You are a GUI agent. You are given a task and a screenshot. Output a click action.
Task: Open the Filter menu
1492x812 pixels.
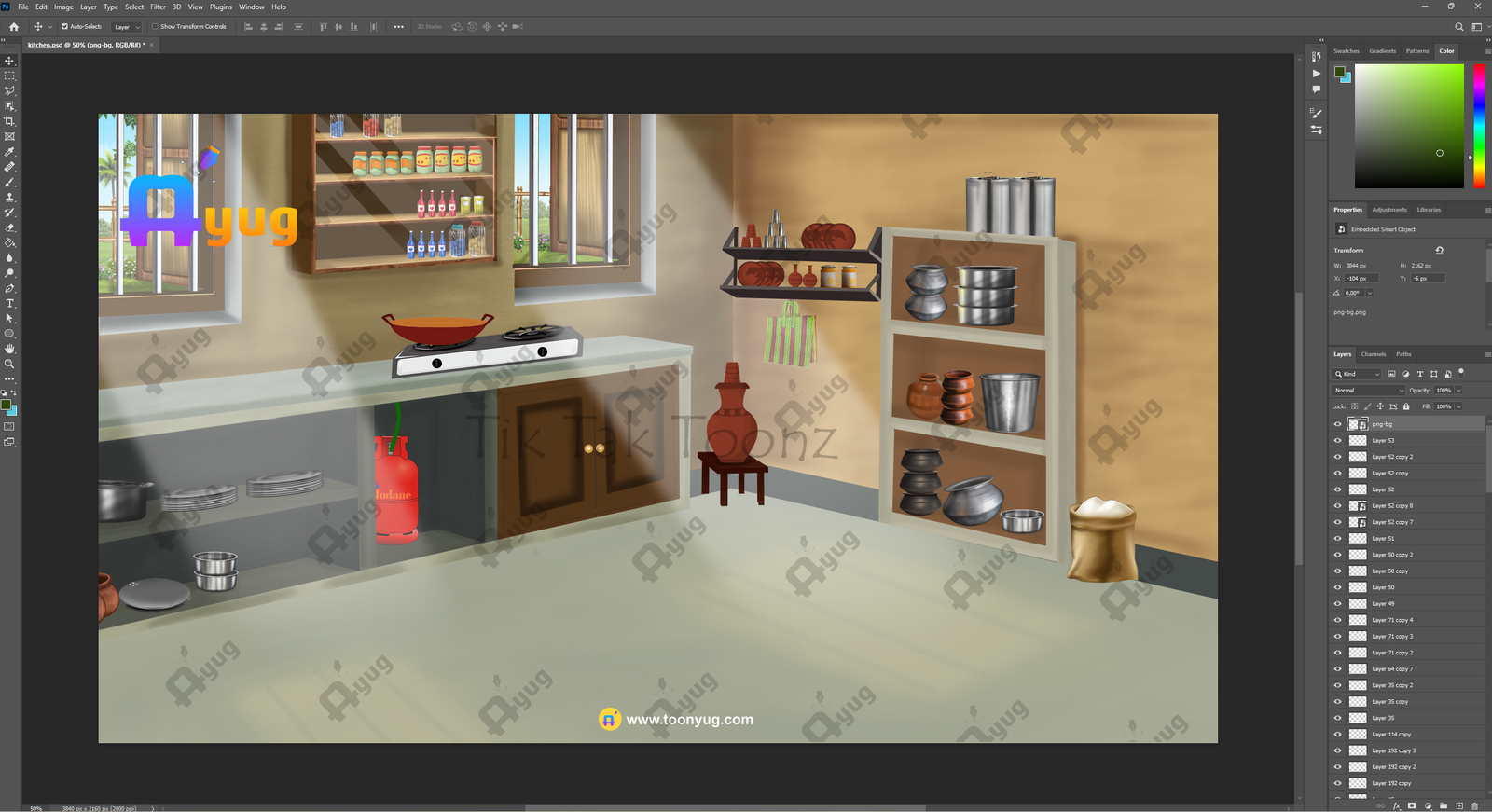pos(158,7)
